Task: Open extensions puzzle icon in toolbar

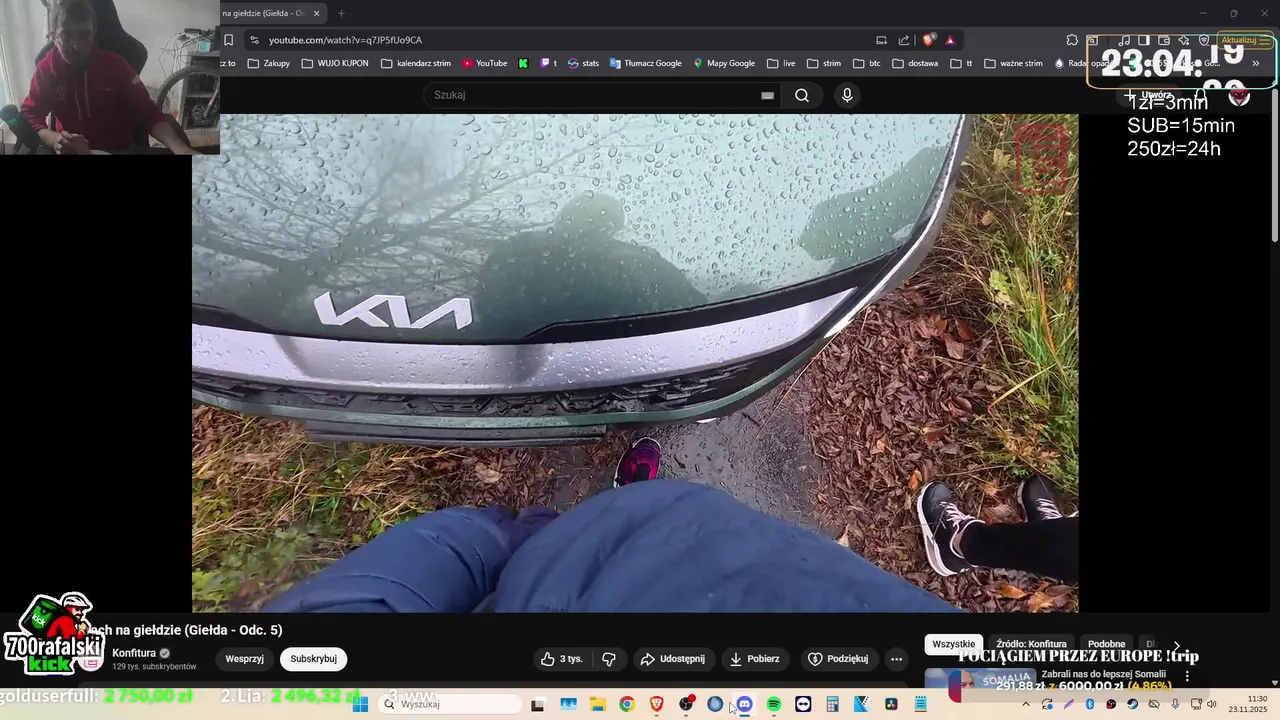Action: point(1072,40)
